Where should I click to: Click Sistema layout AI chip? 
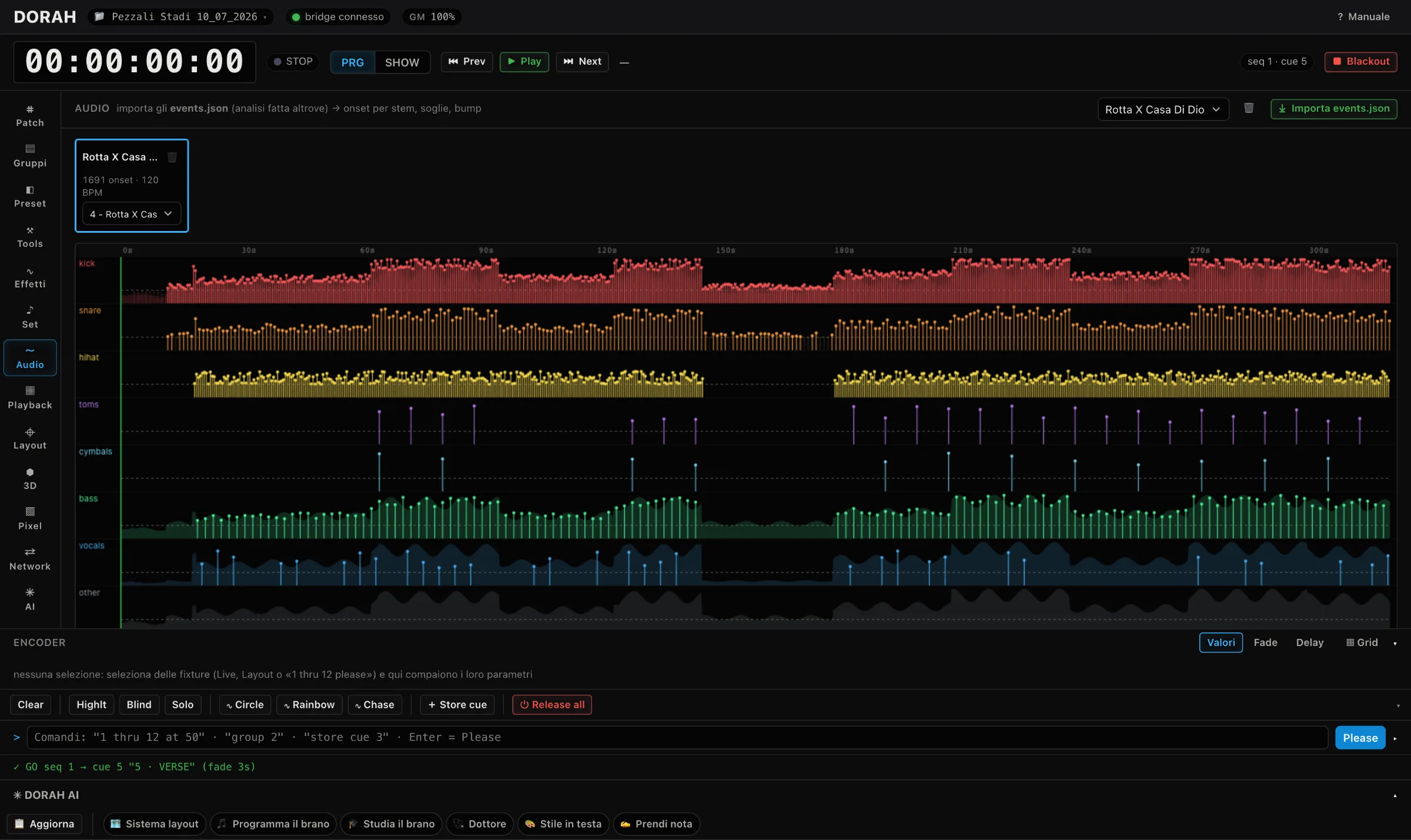coord(155,824)
